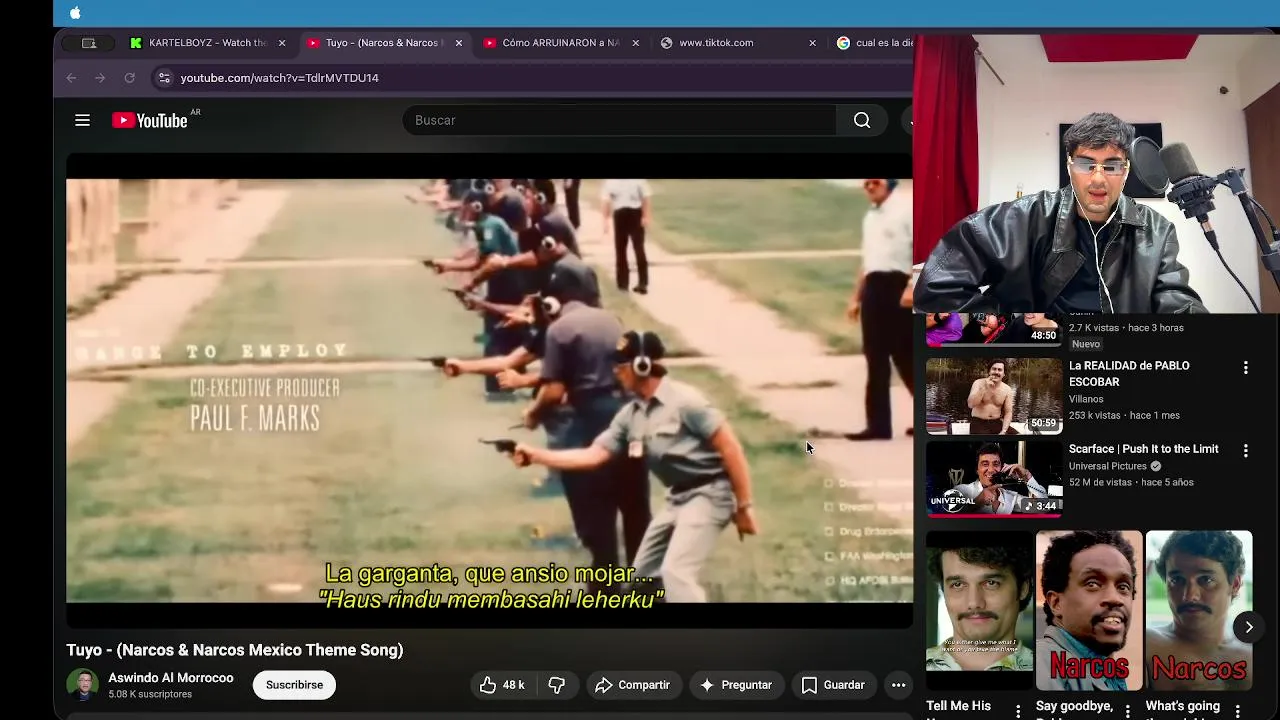Click Villanos channel name
The width and height of the screenshot is (1280, 720).
[x=1086, y=399]
